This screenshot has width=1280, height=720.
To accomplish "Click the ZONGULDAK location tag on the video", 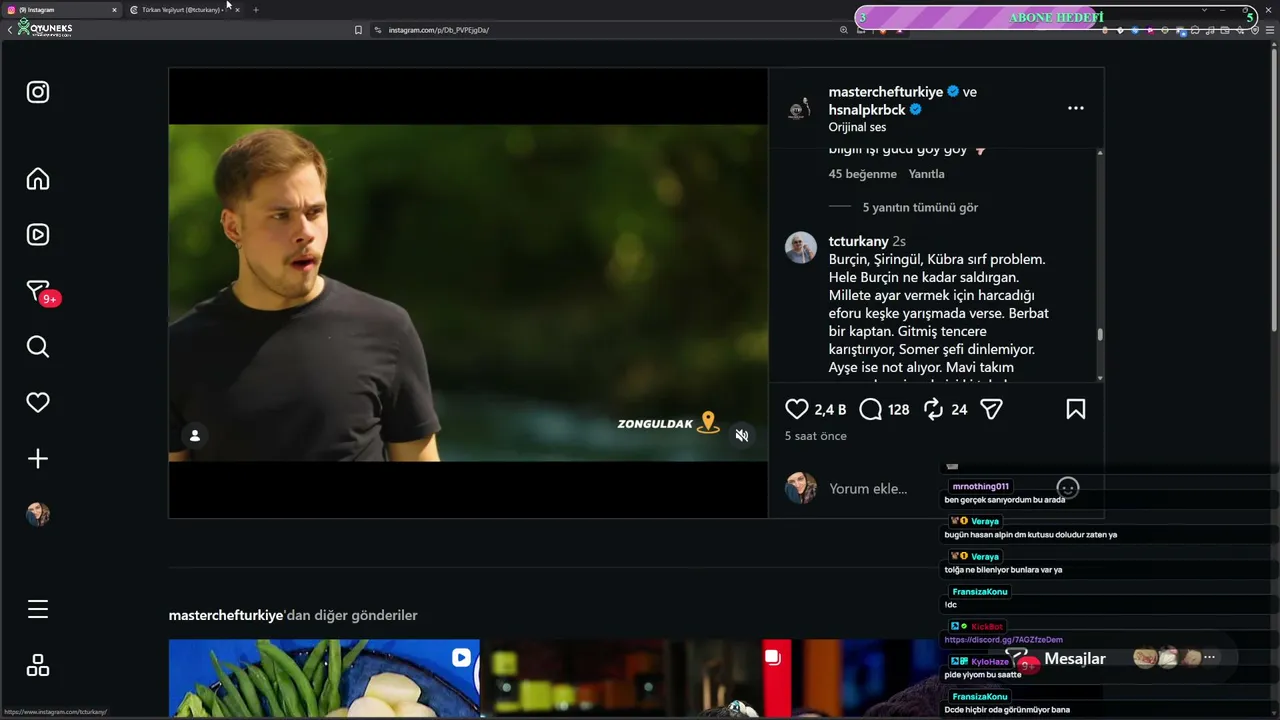I will (x=668, y=423).
